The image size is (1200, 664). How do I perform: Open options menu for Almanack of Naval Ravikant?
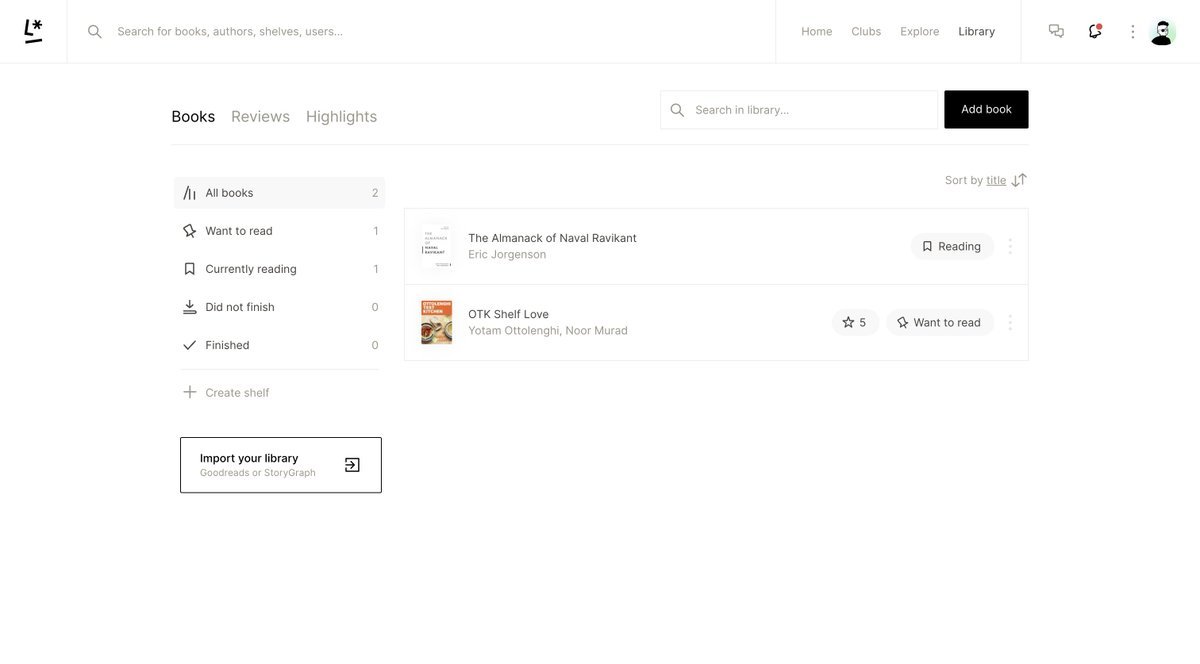[x=1010, y=246]
